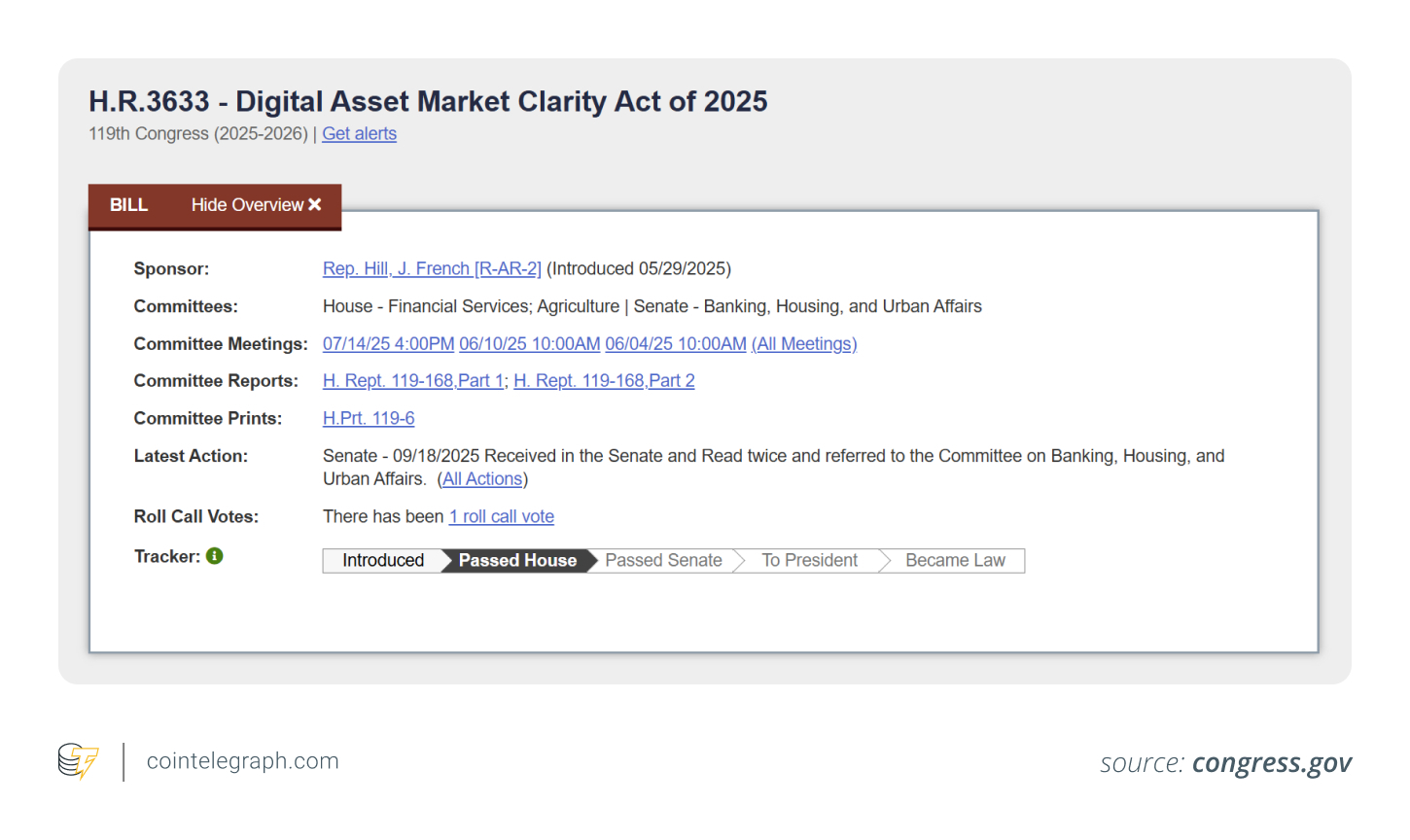Viewport: 1410px width, 840px height.
Task: Open committee print H.Prt. 119-6
Action: [369, 419]
